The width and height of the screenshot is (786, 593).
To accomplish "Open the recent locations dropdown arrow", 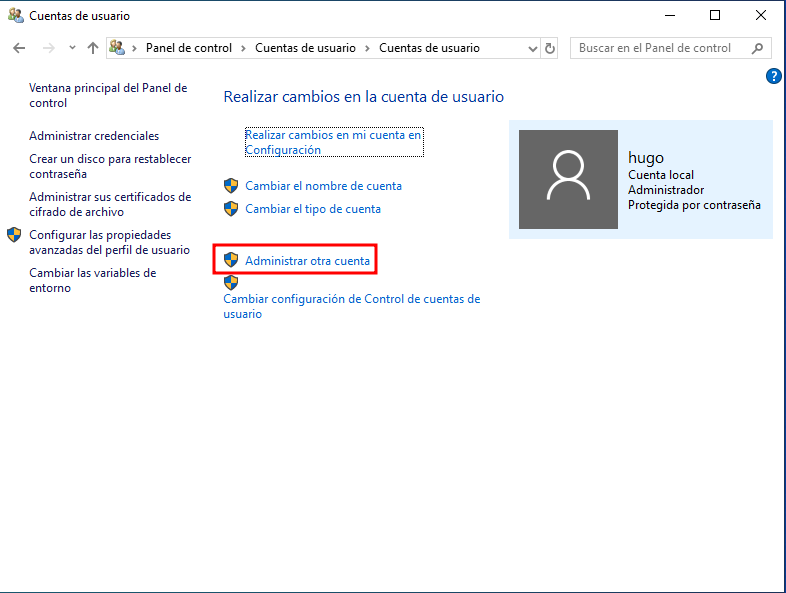I will click(72, 48).
